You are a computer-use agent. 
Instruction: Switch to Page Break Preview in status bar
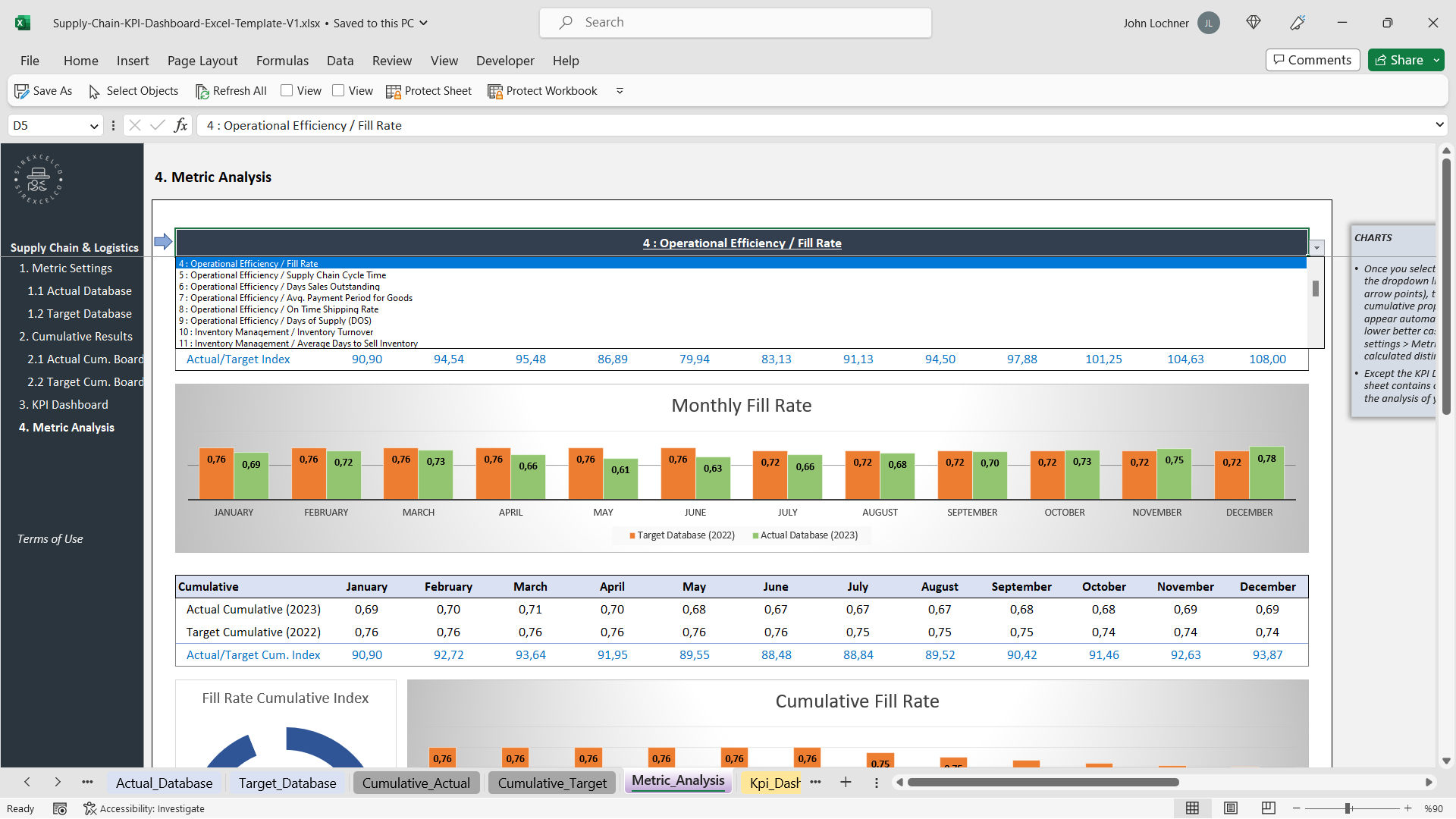(1268, 808)
